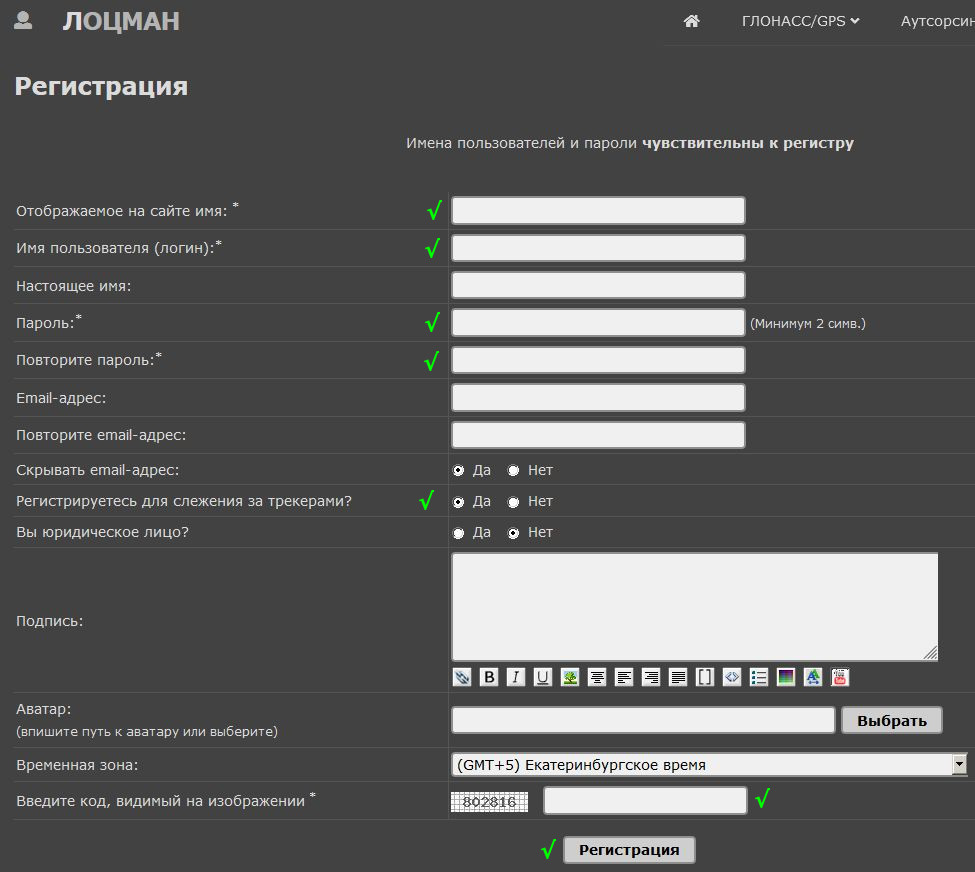Toggle italic text in signature editor
975x872 pixels.
click(x=516, y=677)
